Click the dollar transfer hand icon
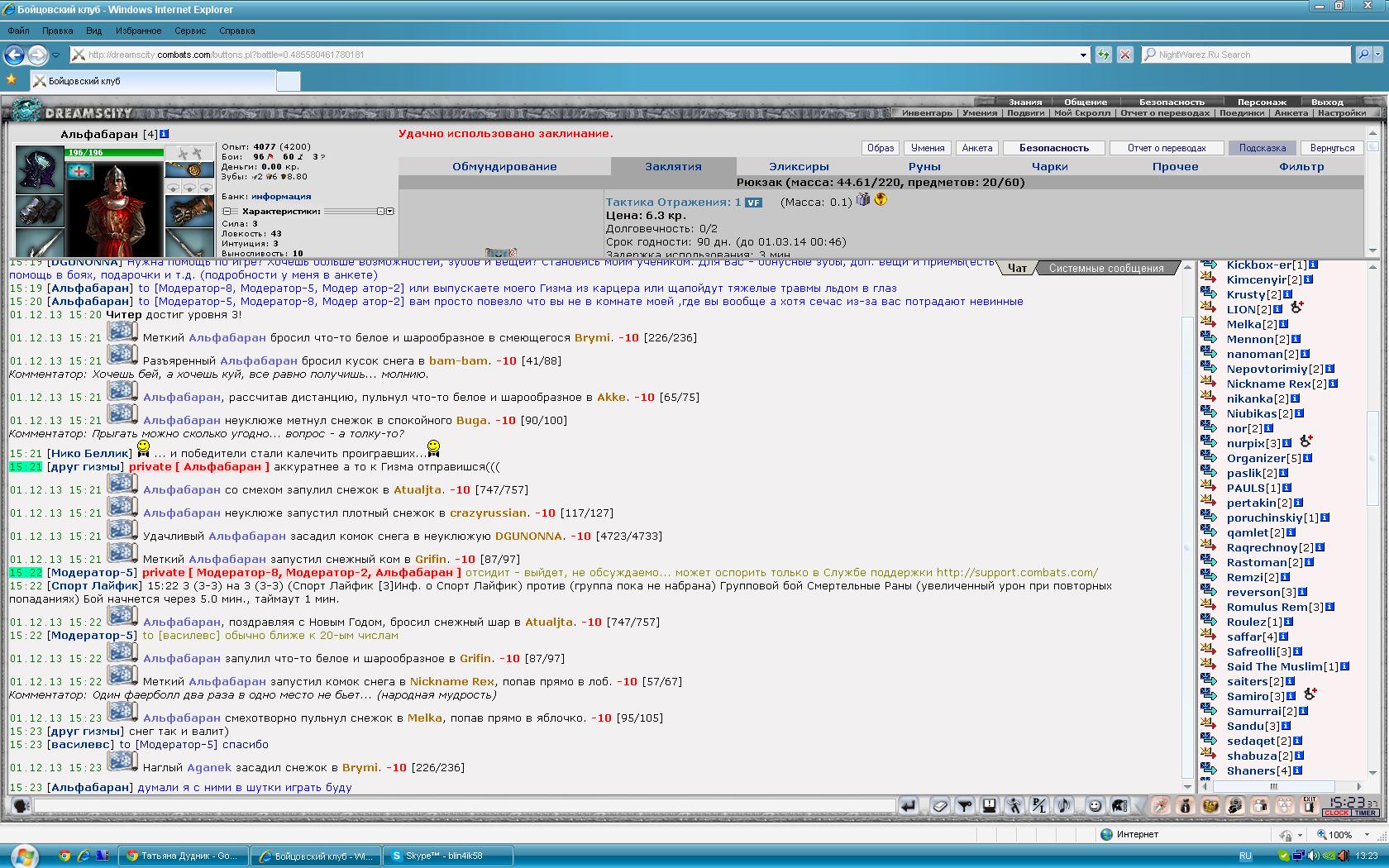 (1235, 806)
